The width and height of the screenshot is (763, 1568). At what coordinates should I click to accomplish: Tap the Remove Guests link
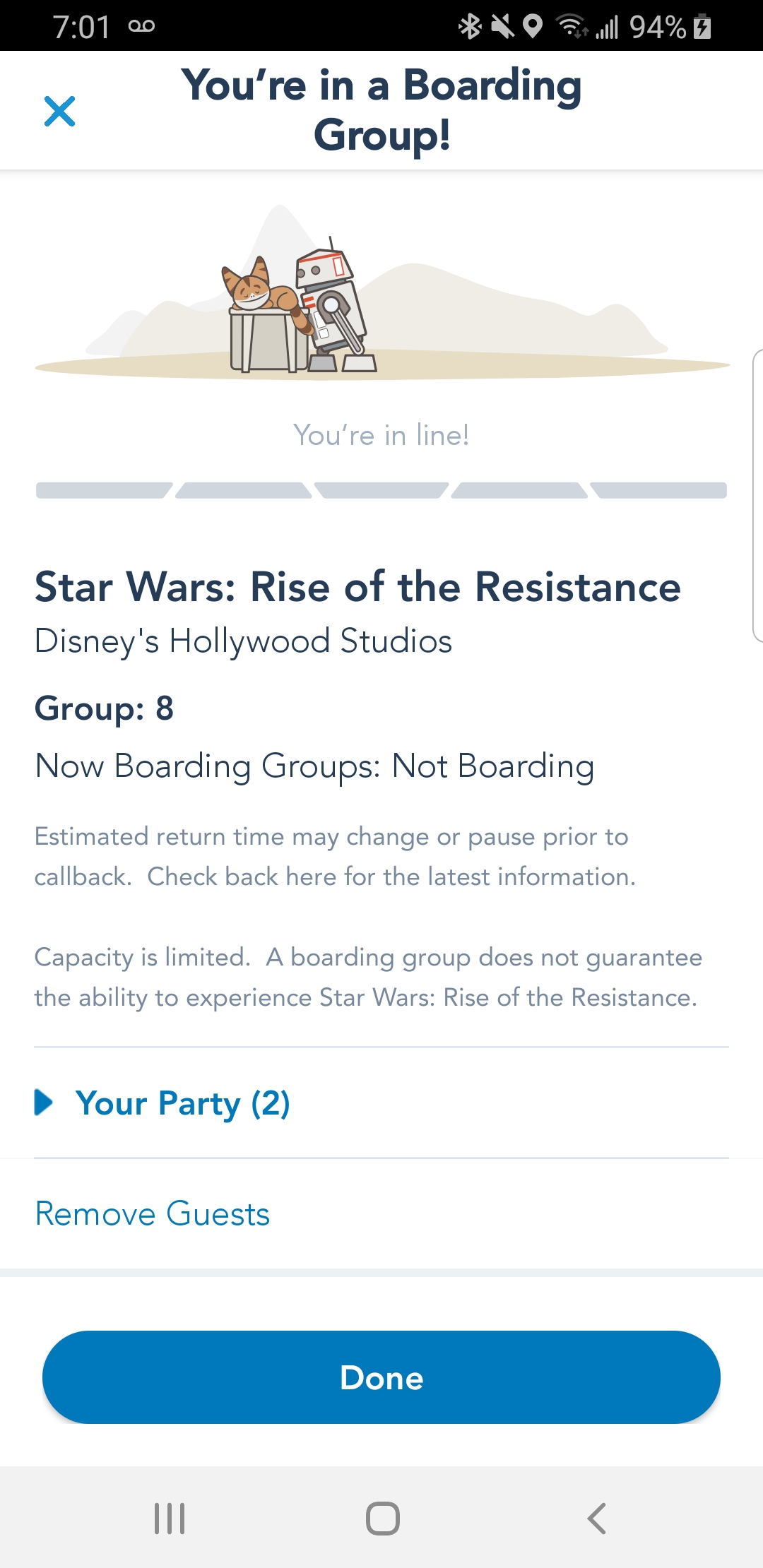coord(153,1214)
